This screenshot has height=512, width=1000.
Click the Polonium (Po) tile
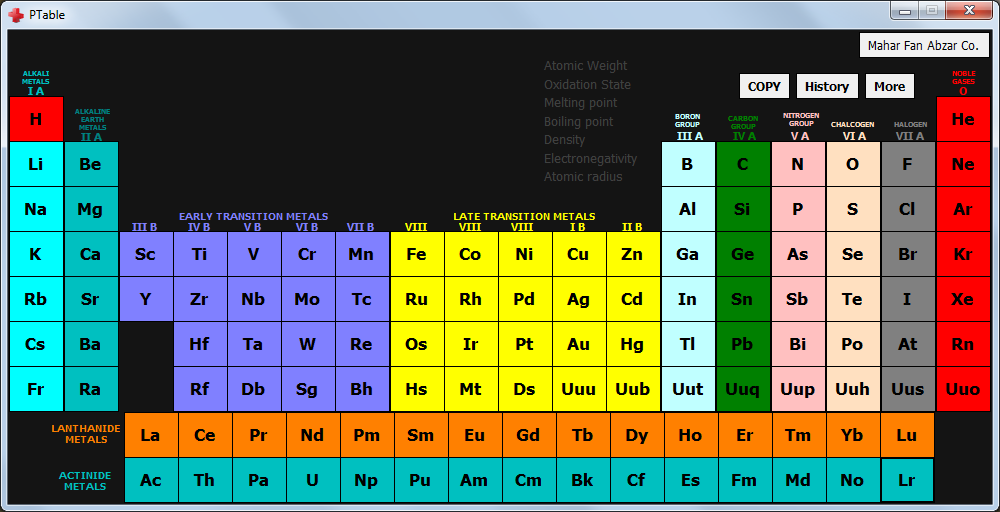(x=853, y=344)
